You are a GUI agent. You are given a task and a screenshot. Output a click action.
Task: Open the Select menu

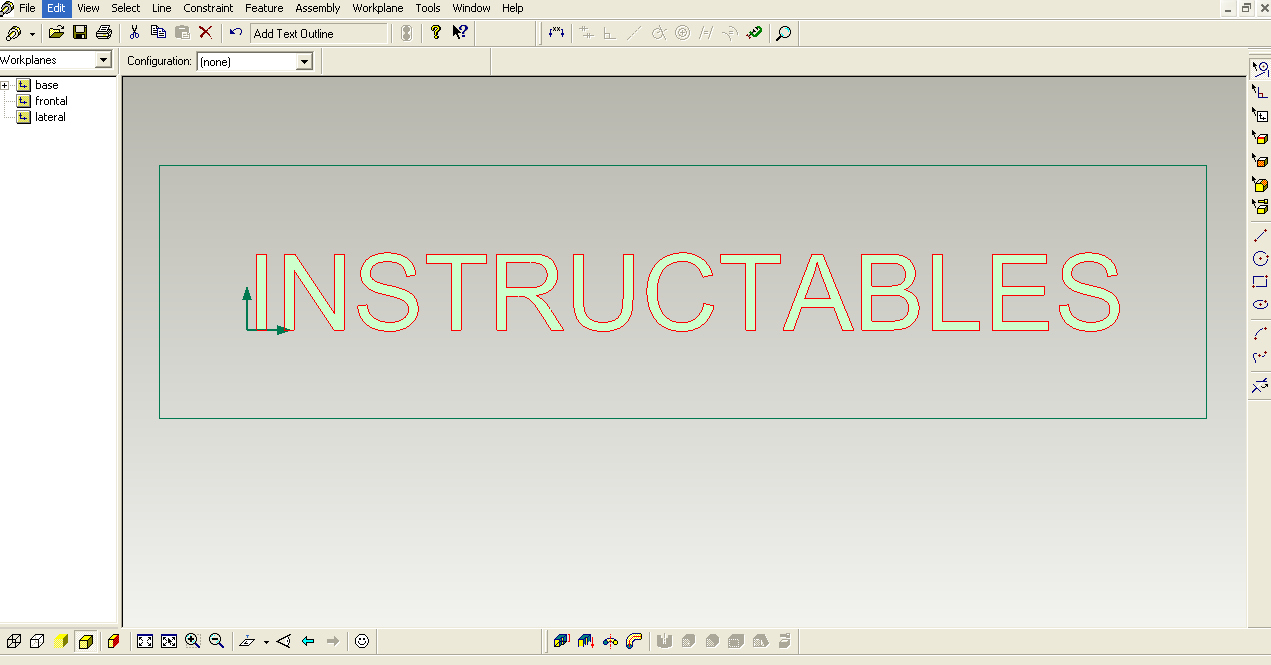[126, 8]
